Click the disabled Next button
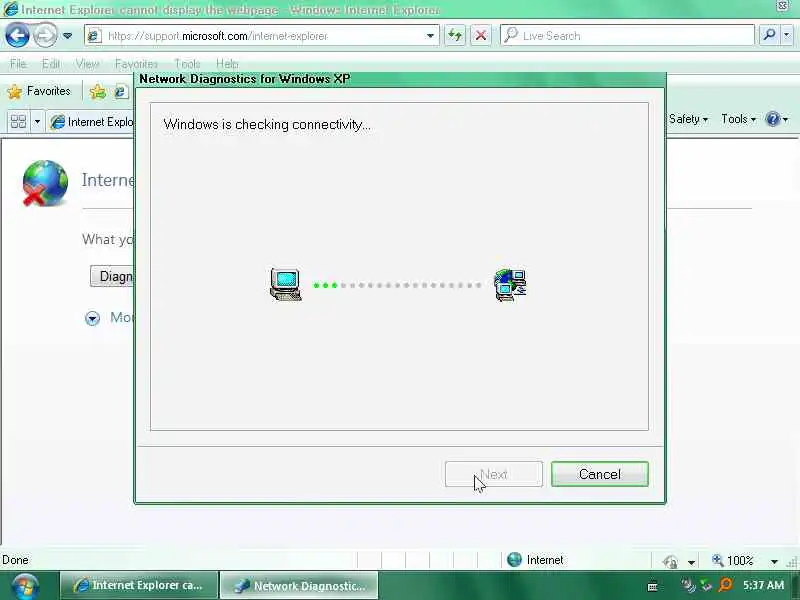The image size is (800, 600). (493, 474)
